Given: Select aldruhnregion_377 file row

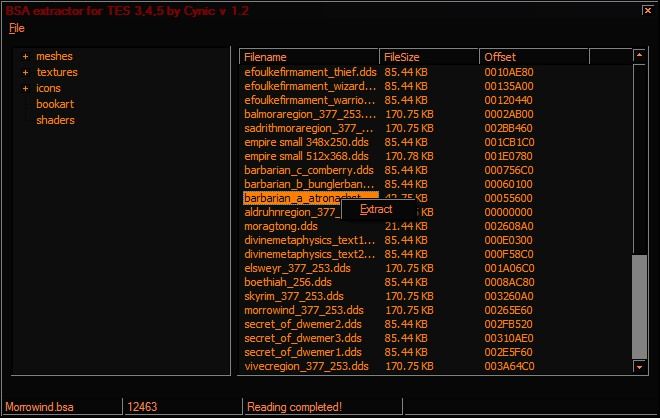Looking at the screenshot, I should [x=293, y=212].
